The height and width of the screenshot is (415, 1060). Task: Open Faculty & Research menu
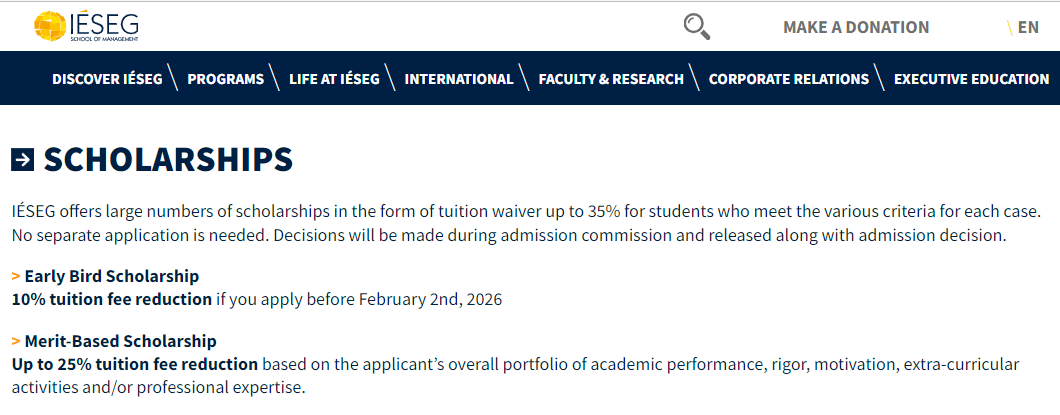click(x=611, y=79)
